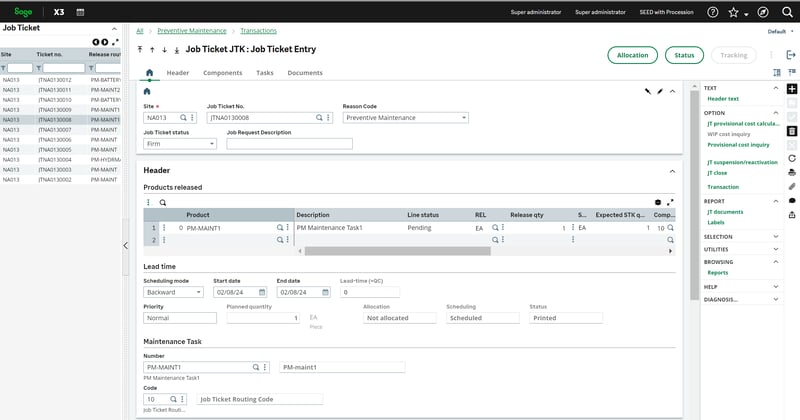Click the Print icon in right toolbar
Screen dimensions: 800x420
click(x=792, y=172)
